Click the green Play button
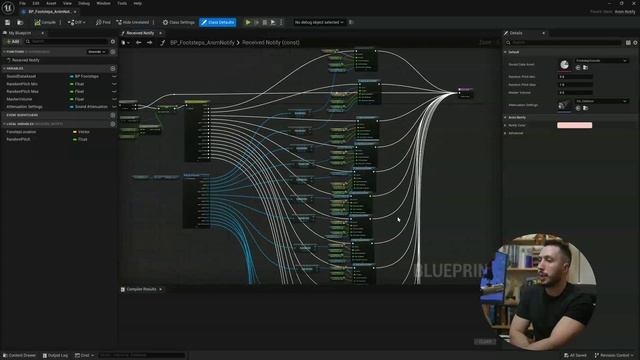This screenshot has height=360, width=640. pos(248,22)
